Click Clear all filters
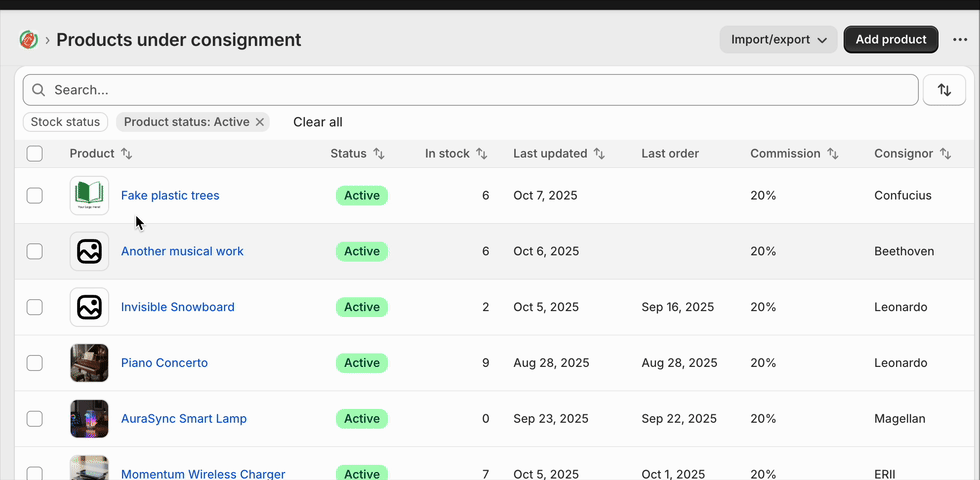This screenshot has width=980, height=480. tap(318, 122)
